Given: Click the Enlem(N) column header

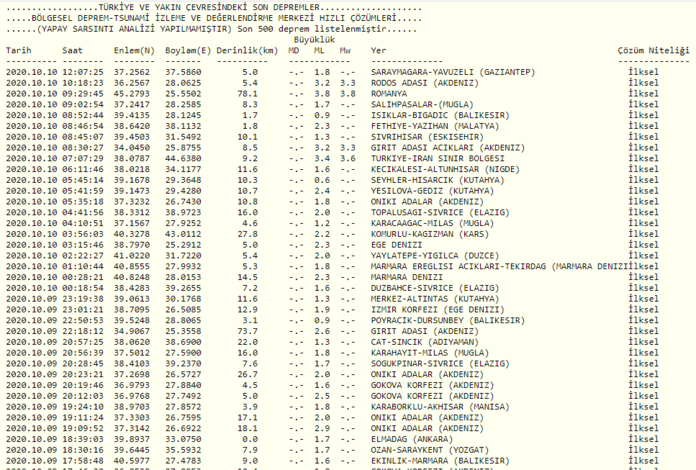Looking at the screenshot, I should [x=134, y=51].
